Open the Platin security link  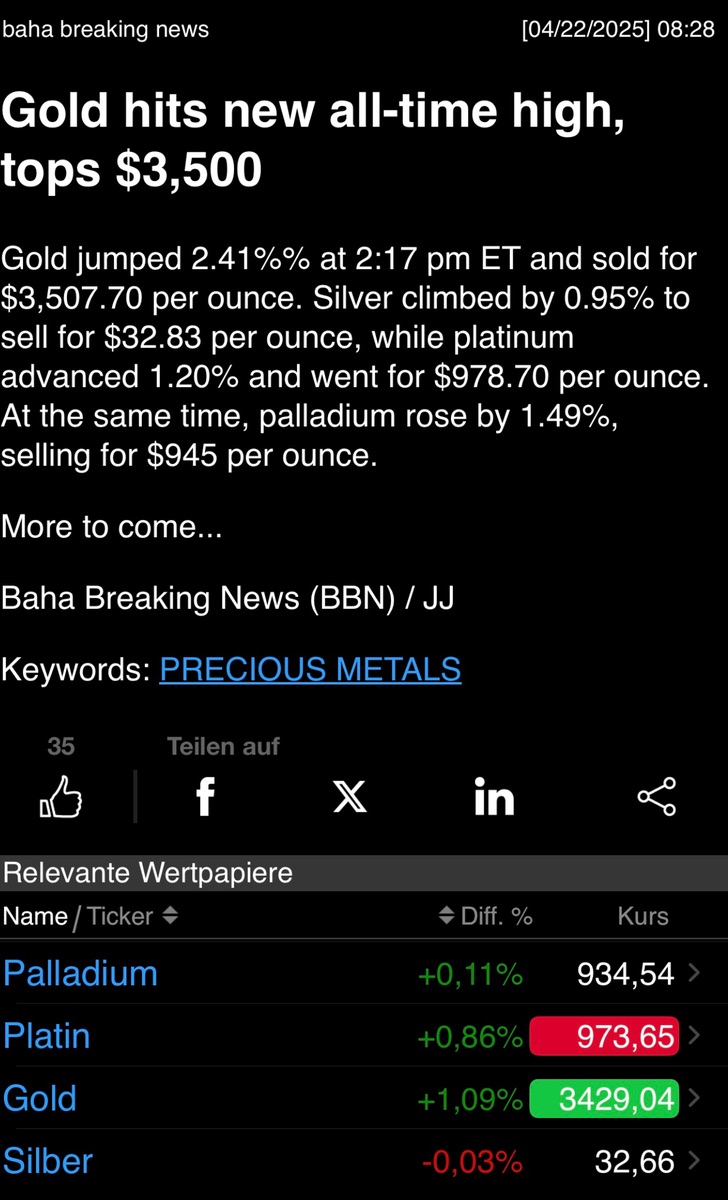pos(47,1036)
